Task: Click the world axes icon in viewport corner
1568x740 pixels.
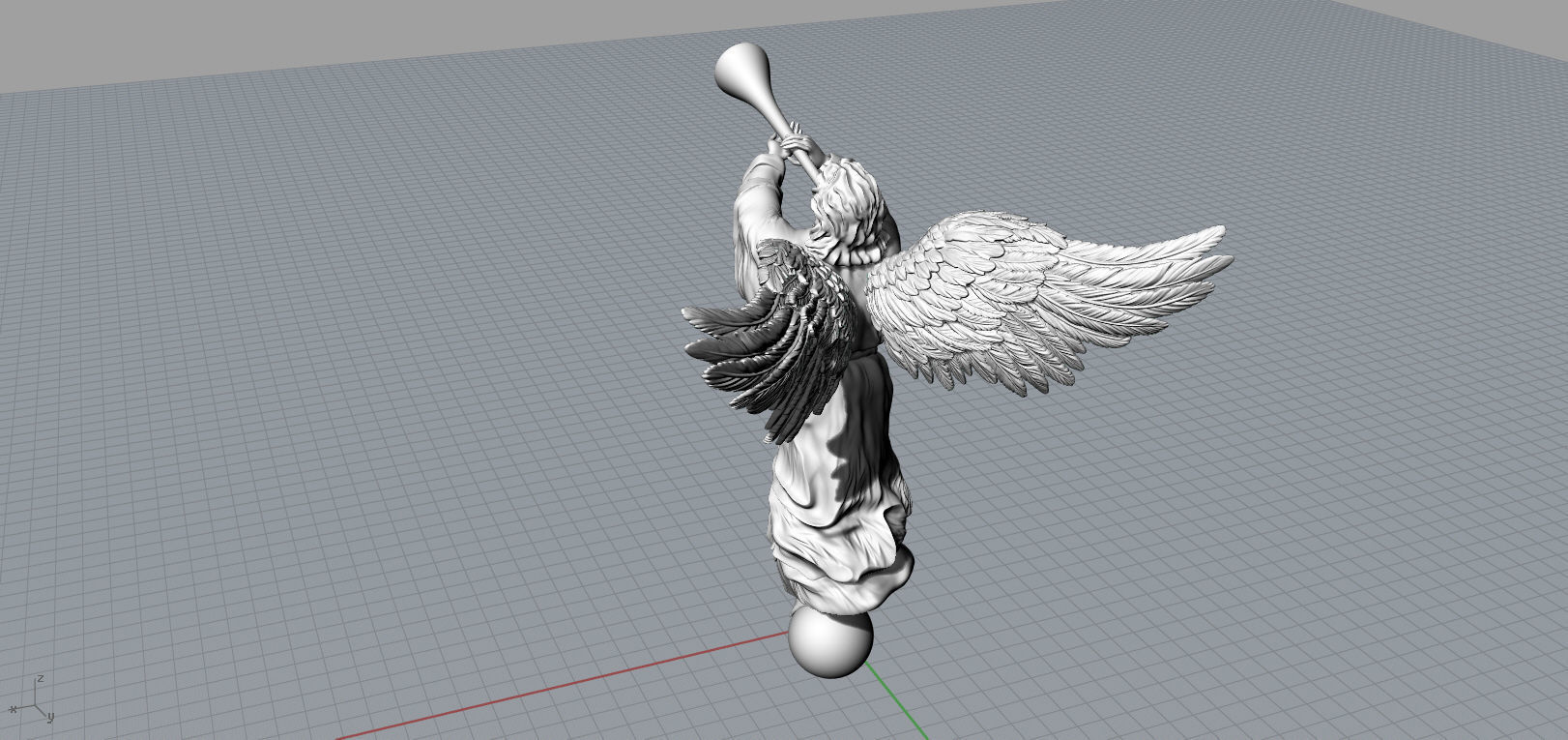Action: point(32,700)
